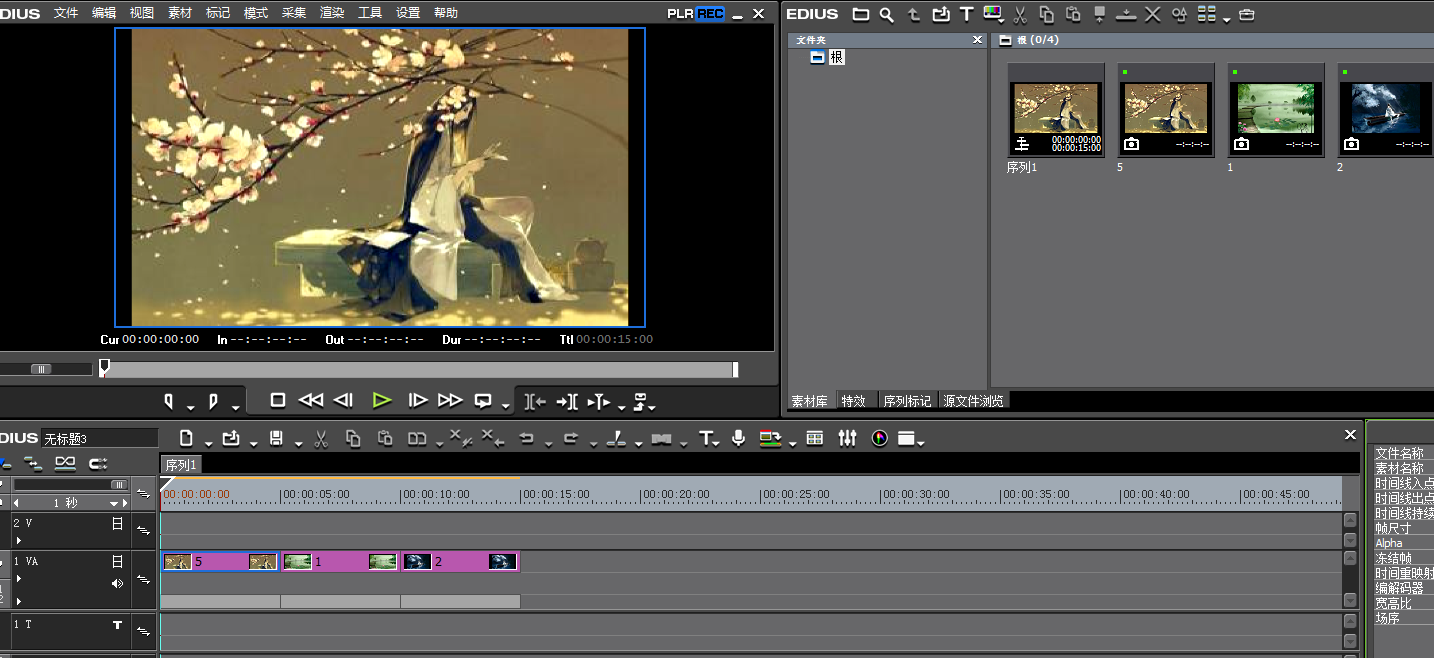The width and height of the screenshot is (1434, 658).
Task: Click the Search magnifier in bin toolbar
Action: 887,14
